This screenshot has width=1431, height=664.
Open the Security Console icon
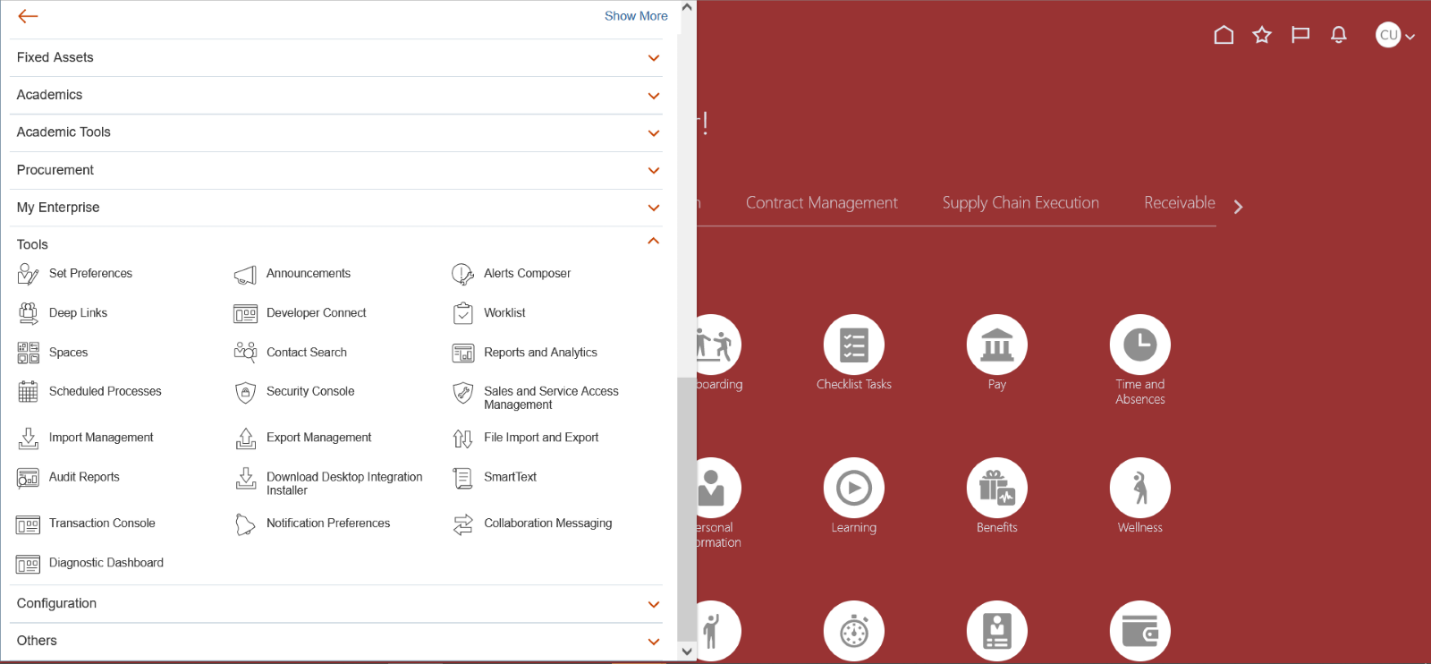pyautogui.click(x=245, y=392)
